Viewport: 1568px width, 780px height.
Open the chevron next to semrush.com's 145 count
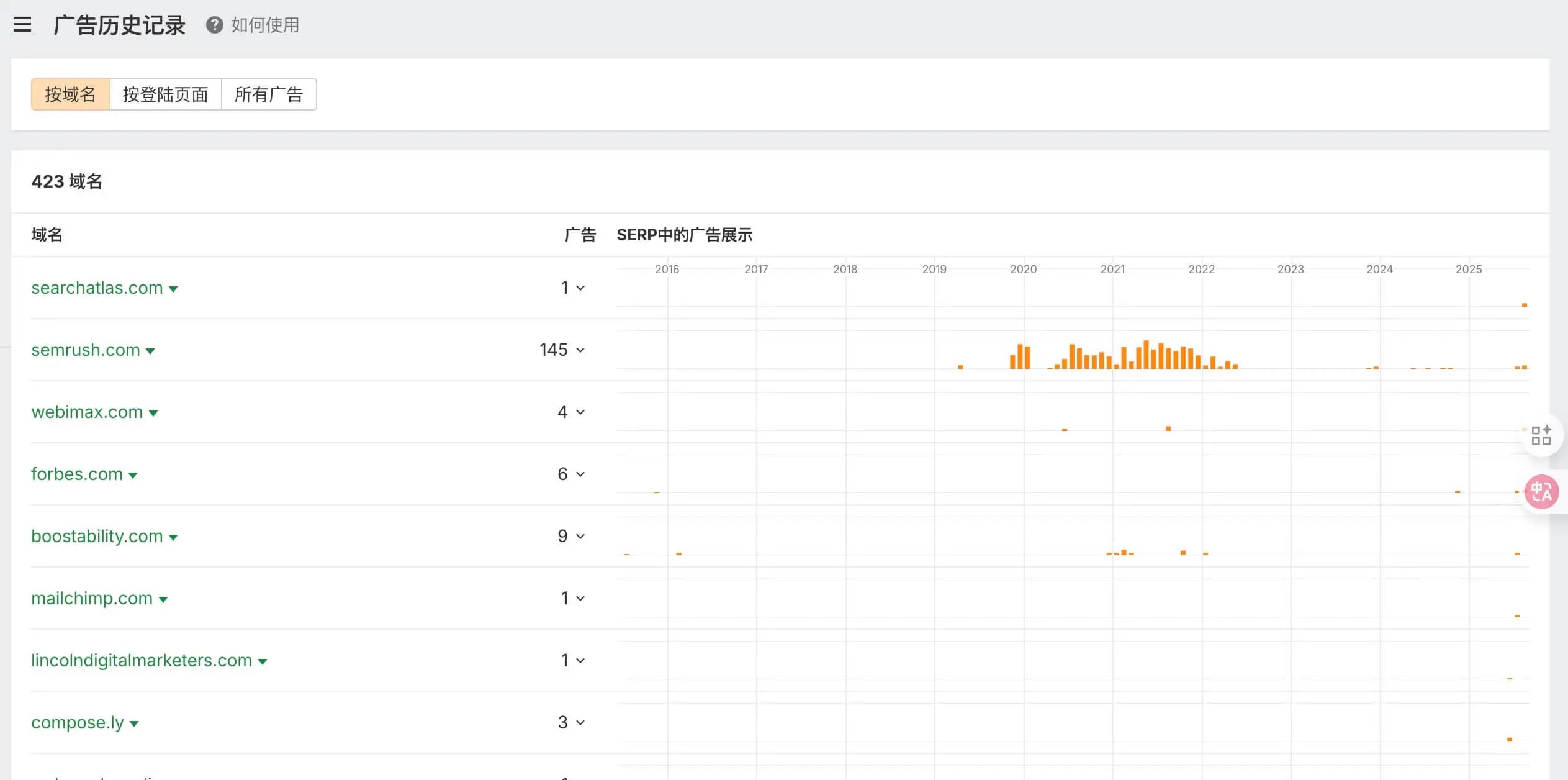pos(581,350)
